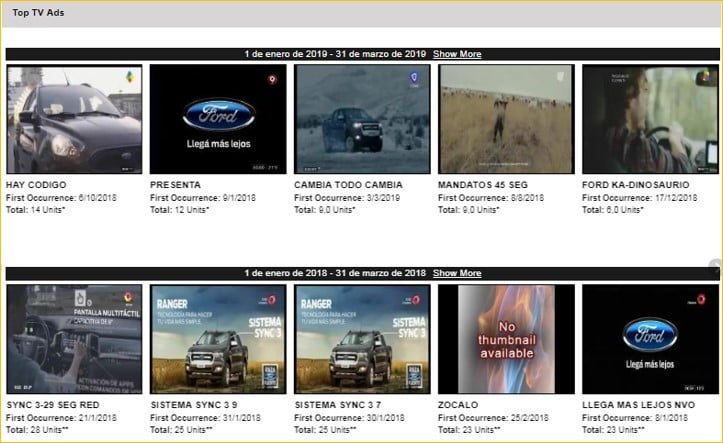Click Total 23 Units under ZOCALO
Viewport: 723px width, 443px height.
469,430
